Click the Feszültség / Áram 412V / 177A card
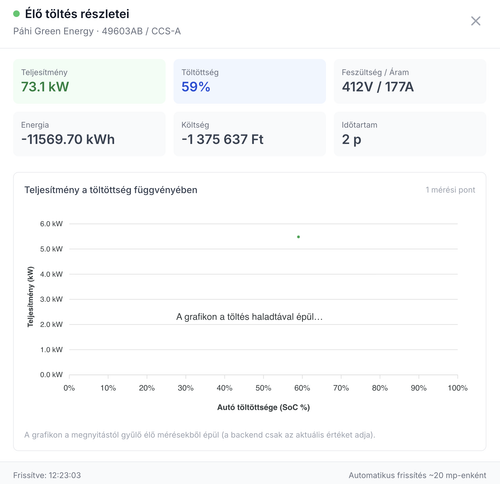This screenshot has width=500, height=484. 410,81
